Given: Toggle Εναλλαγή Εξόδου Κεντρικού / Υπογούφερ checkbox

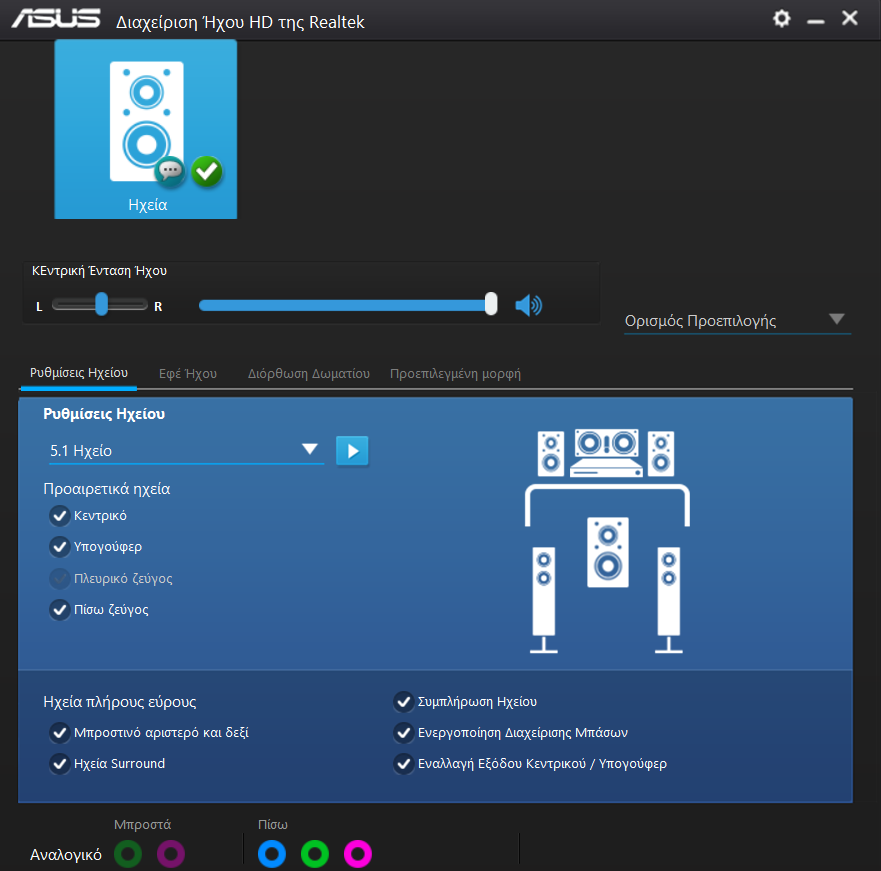Looking at the screenshot, I should point(403,764).
